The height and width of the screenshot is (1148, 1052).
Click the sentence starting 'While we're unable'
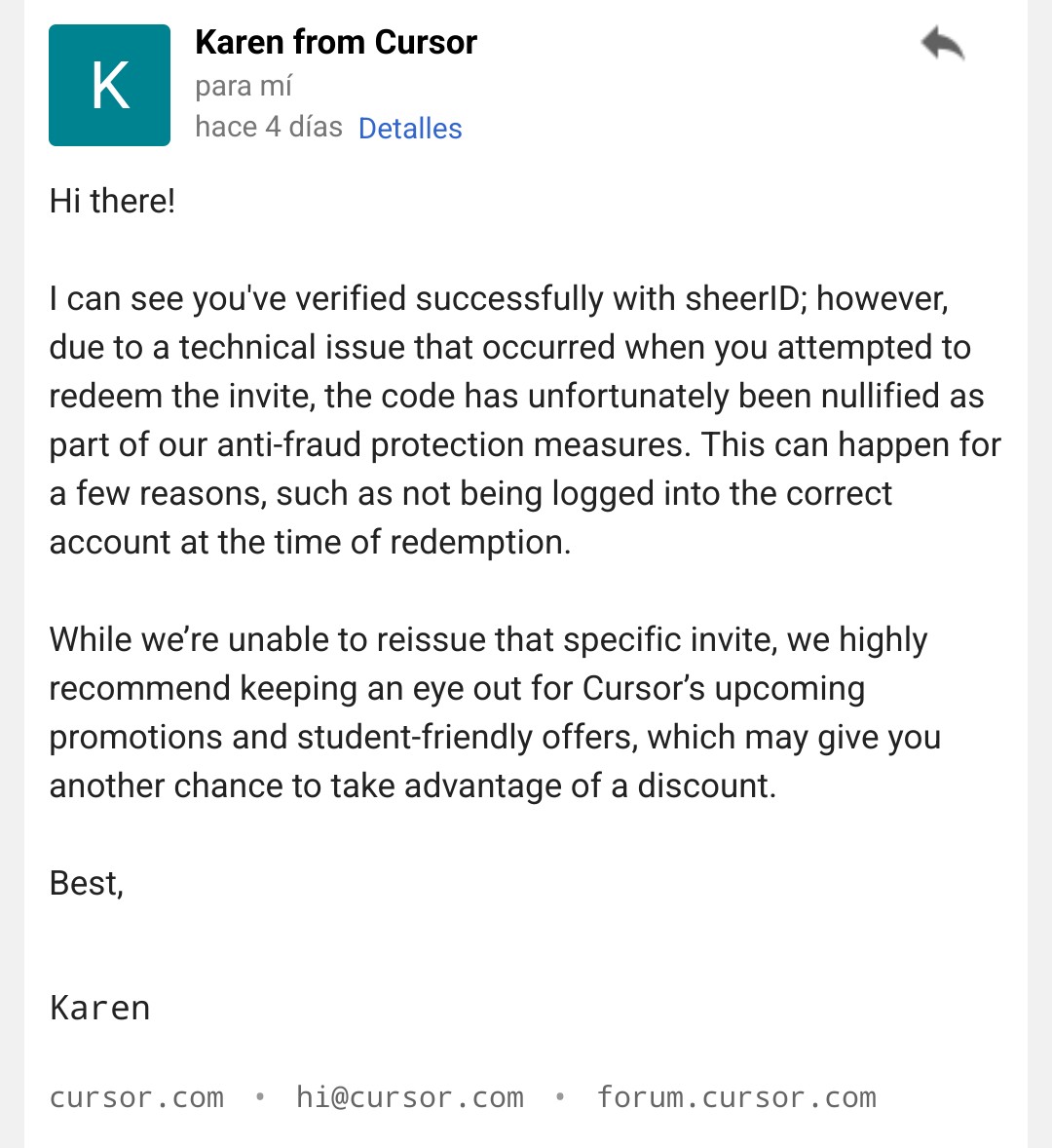click(x=489, y=640)
